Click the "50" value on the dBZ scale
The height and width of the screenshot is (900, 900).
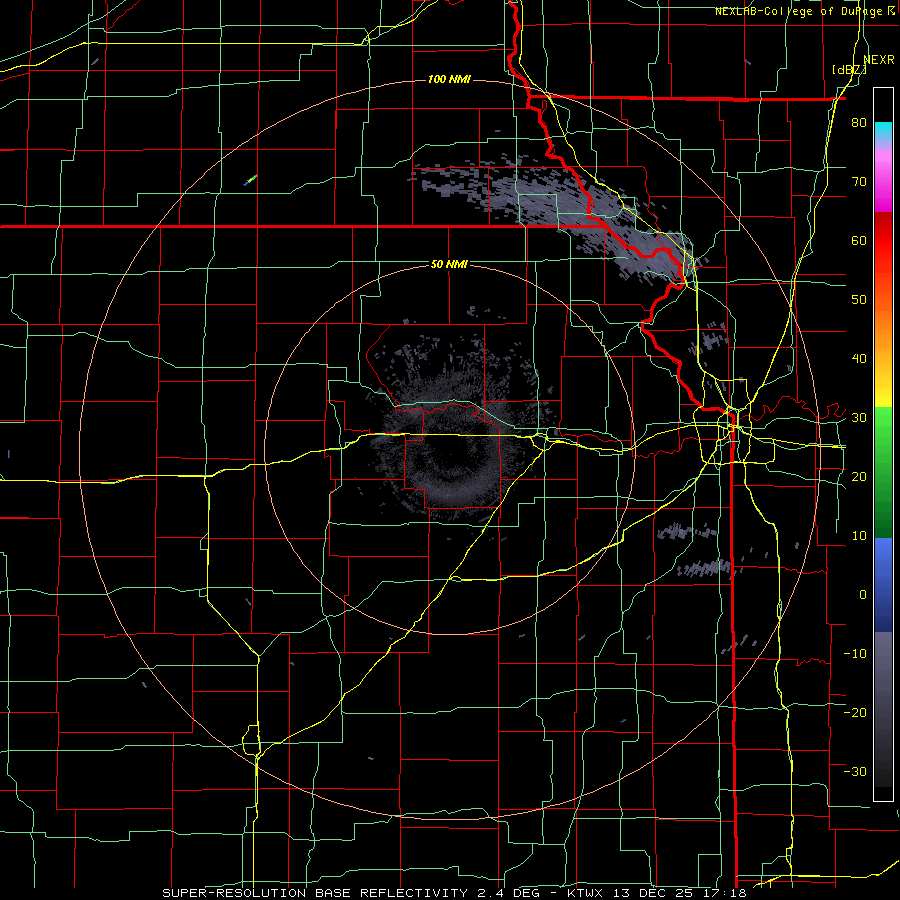click(x=859, y=300)
